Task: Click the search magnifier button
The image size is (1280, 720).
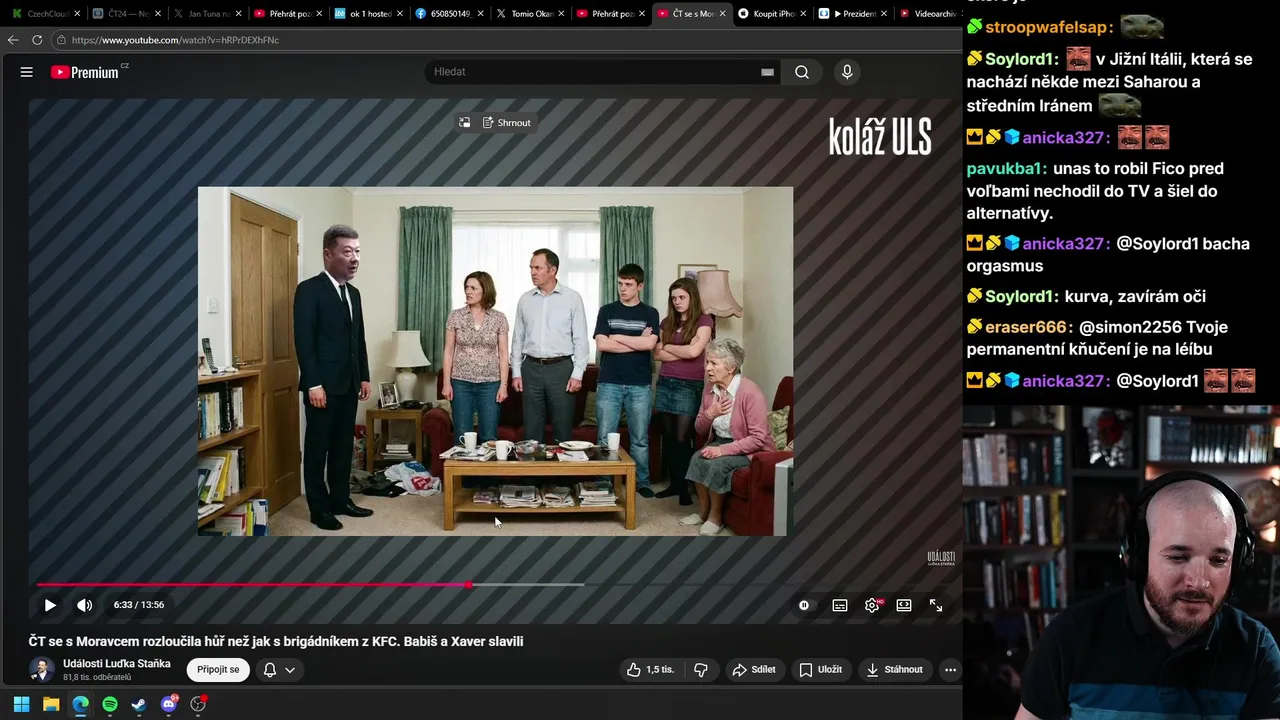Action: click(802, 72)
